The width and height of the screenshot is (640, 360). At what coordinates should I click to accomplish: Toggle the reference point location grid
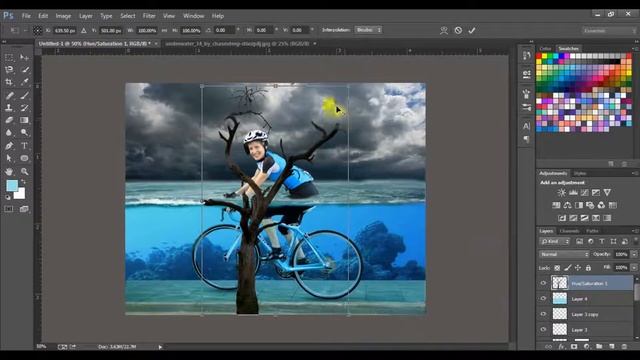point(38,30)
